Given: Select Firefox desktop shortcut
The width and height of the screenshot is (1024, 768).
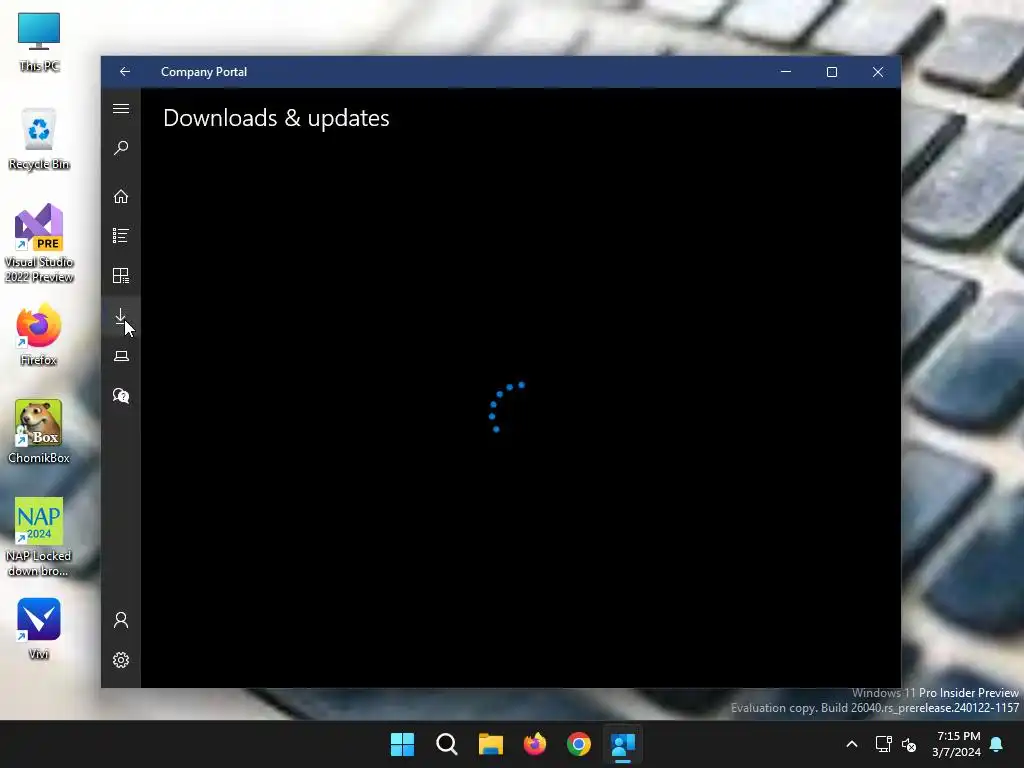Looking at the screenshot, I should click(x=39, y=334).
